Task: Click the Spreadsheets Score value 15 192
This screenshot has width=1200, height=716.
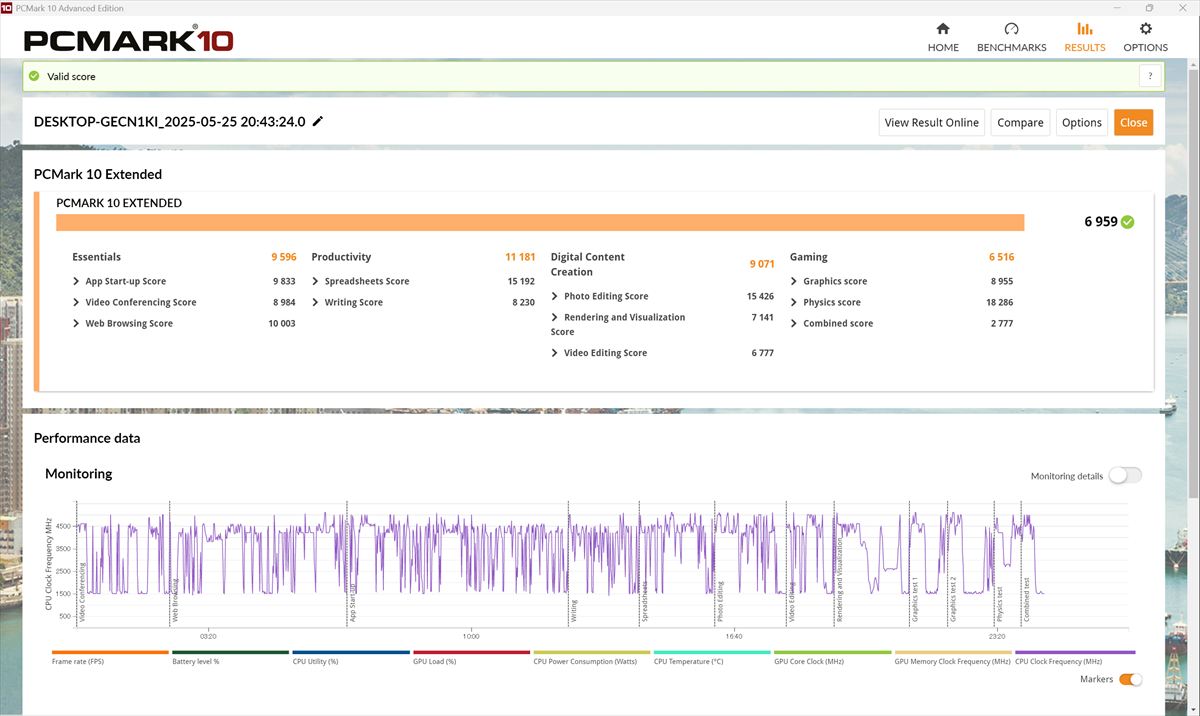Action: point(521,281)
